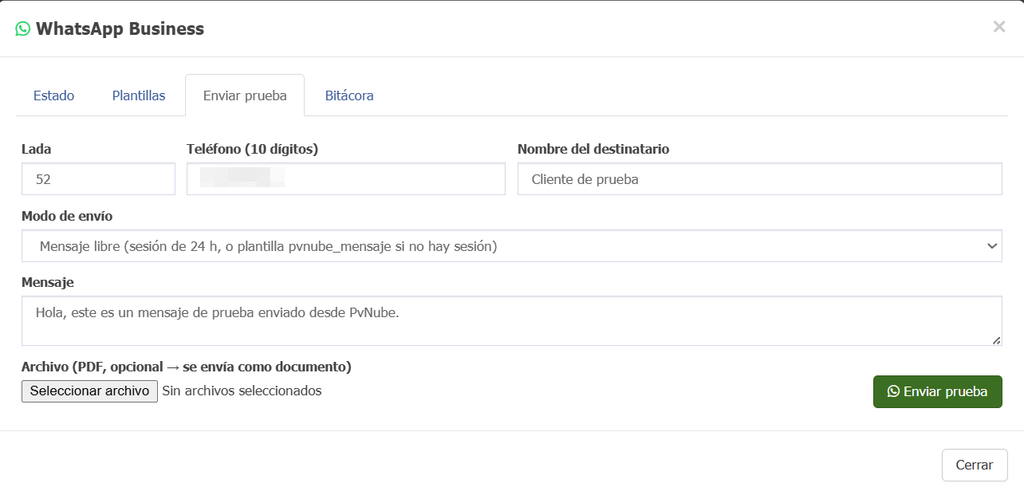Click the 'Nombre del destinatario' label
This screenshot has width=1024, height=494.
pyautogui.click(x=593, y=149)
